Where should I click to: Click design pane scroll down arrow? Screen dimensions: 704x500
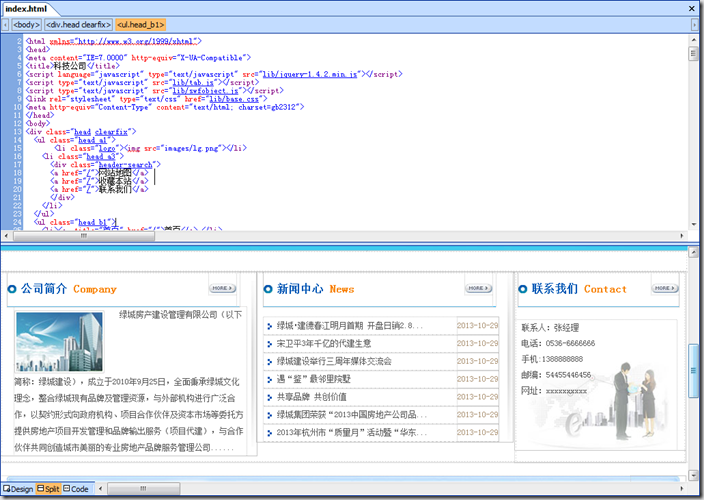click(x=693, y=476)
